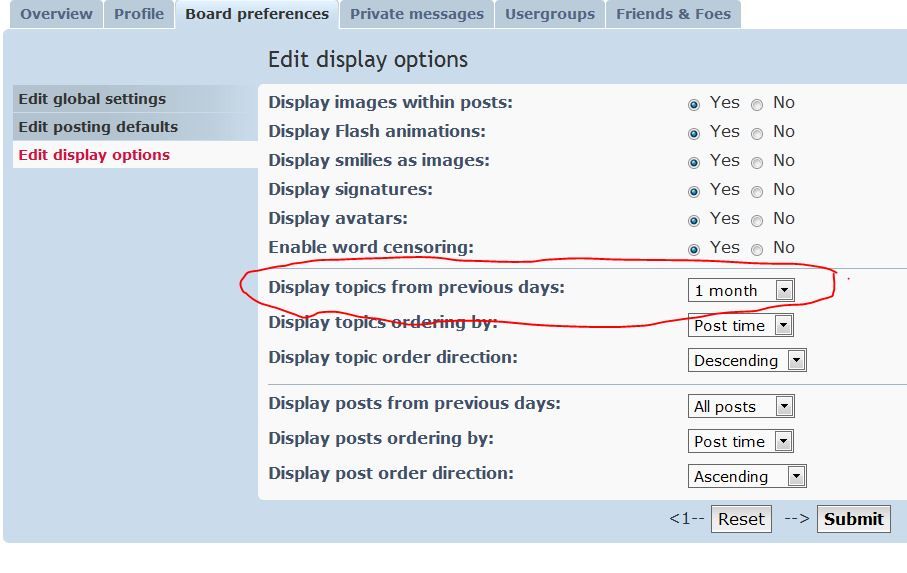907x573 pixels.
Task: Switch to Friends & Foes tab
Action: tap(673, 14)
